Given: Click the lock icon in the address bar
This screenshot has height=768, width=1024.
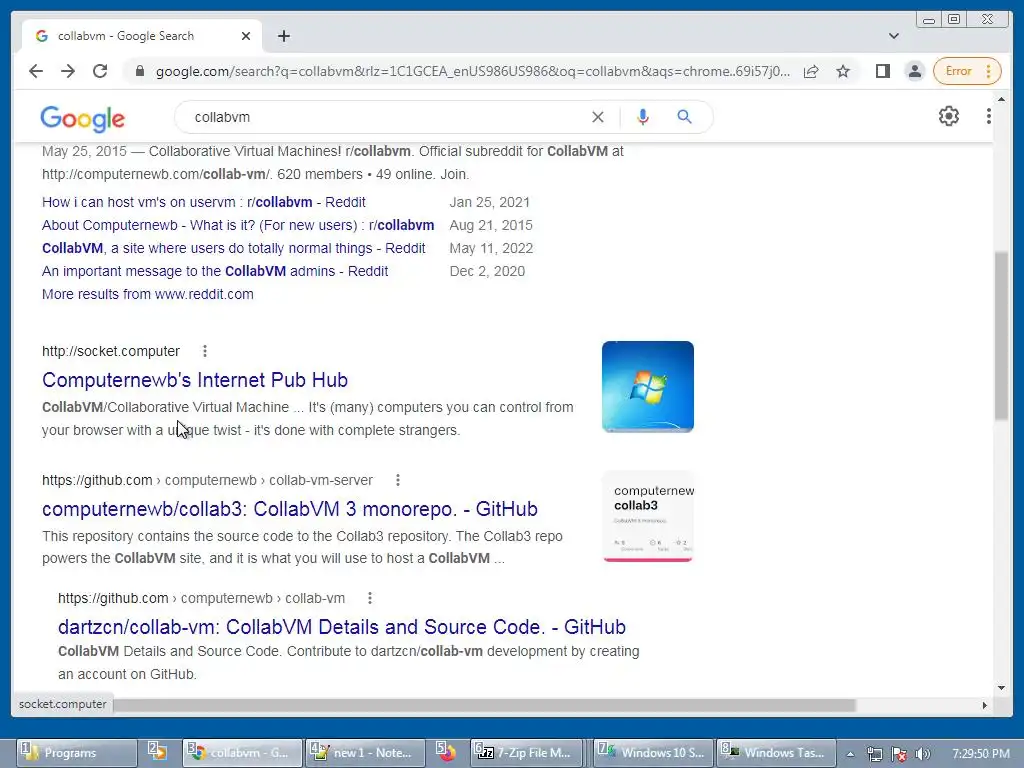Looking at the screenshot, I should pyautogui.click(x=139, y=71).
